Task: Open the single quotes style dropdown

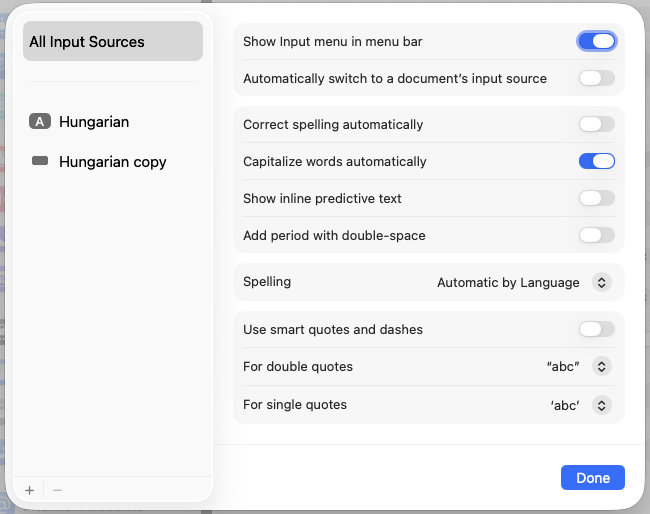Action: pos(601,405)
